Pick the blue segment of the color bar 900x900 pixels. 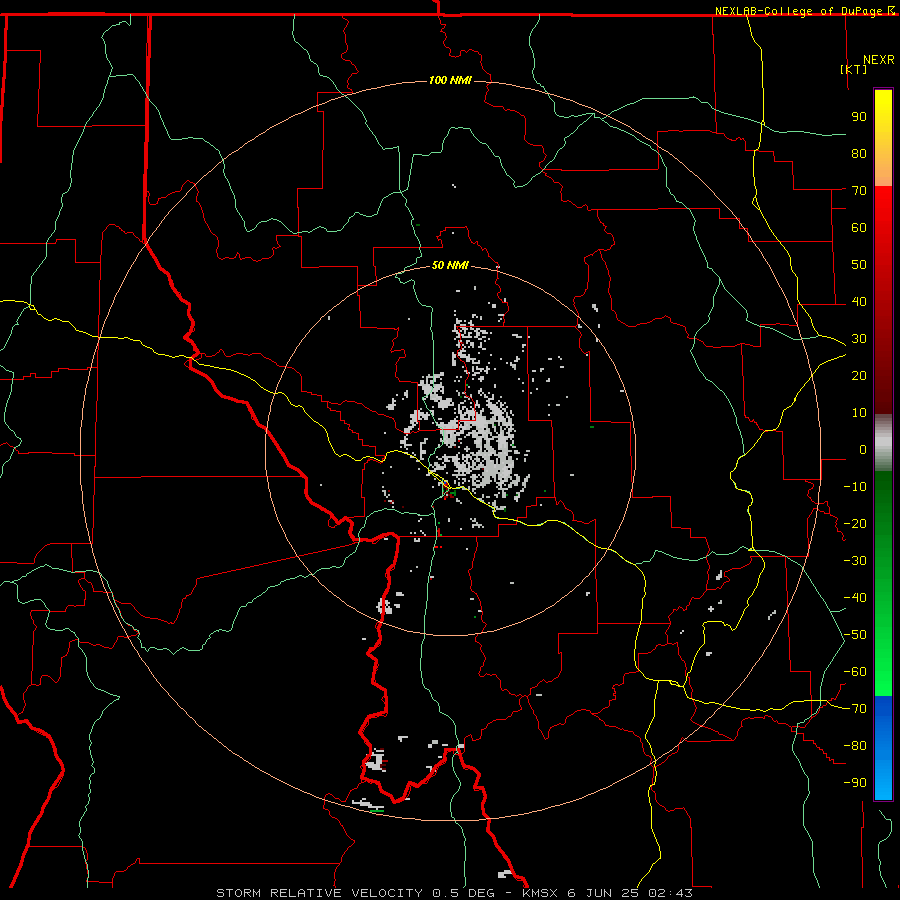coord(883,747)
